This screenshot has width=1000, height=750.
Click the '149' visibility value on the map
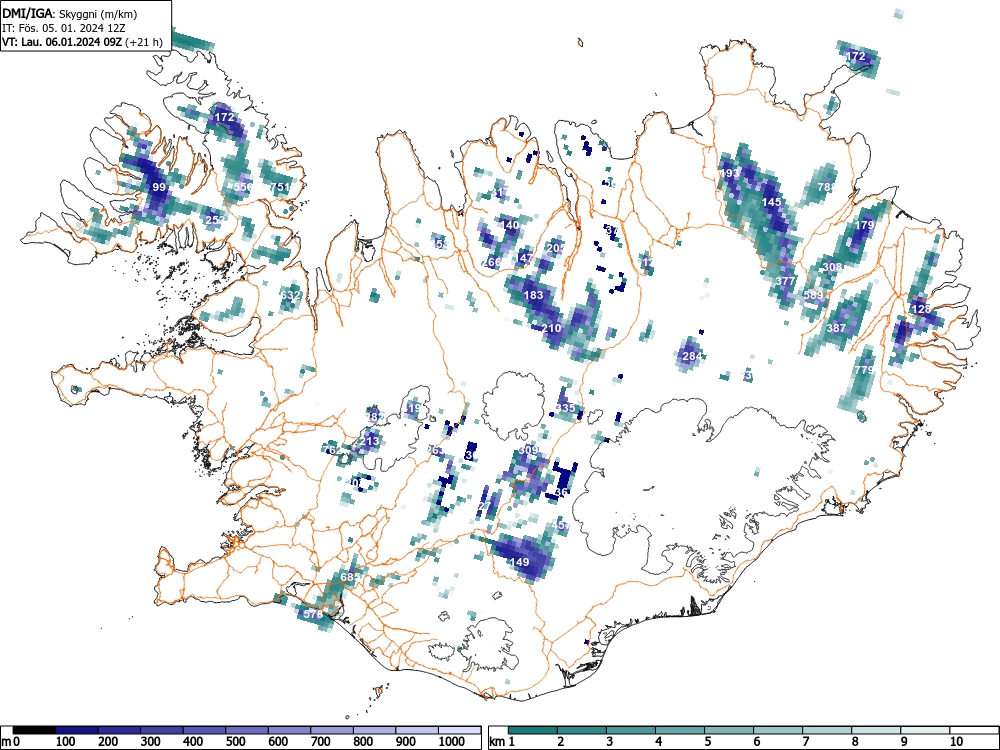[520, 562]
